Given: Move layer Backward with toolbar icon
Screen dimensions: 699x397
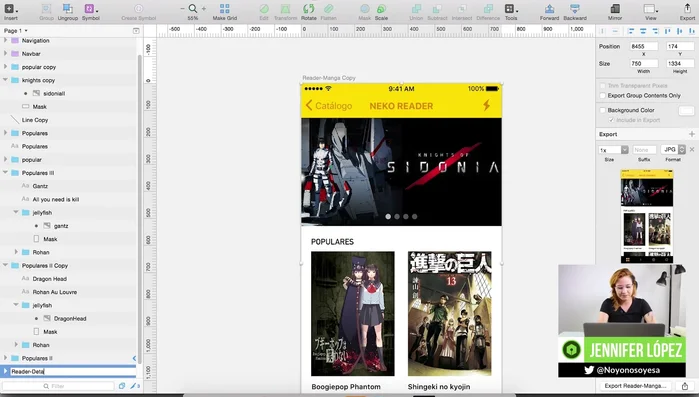Looking at the screenshot, I should (x=575, y=9).
